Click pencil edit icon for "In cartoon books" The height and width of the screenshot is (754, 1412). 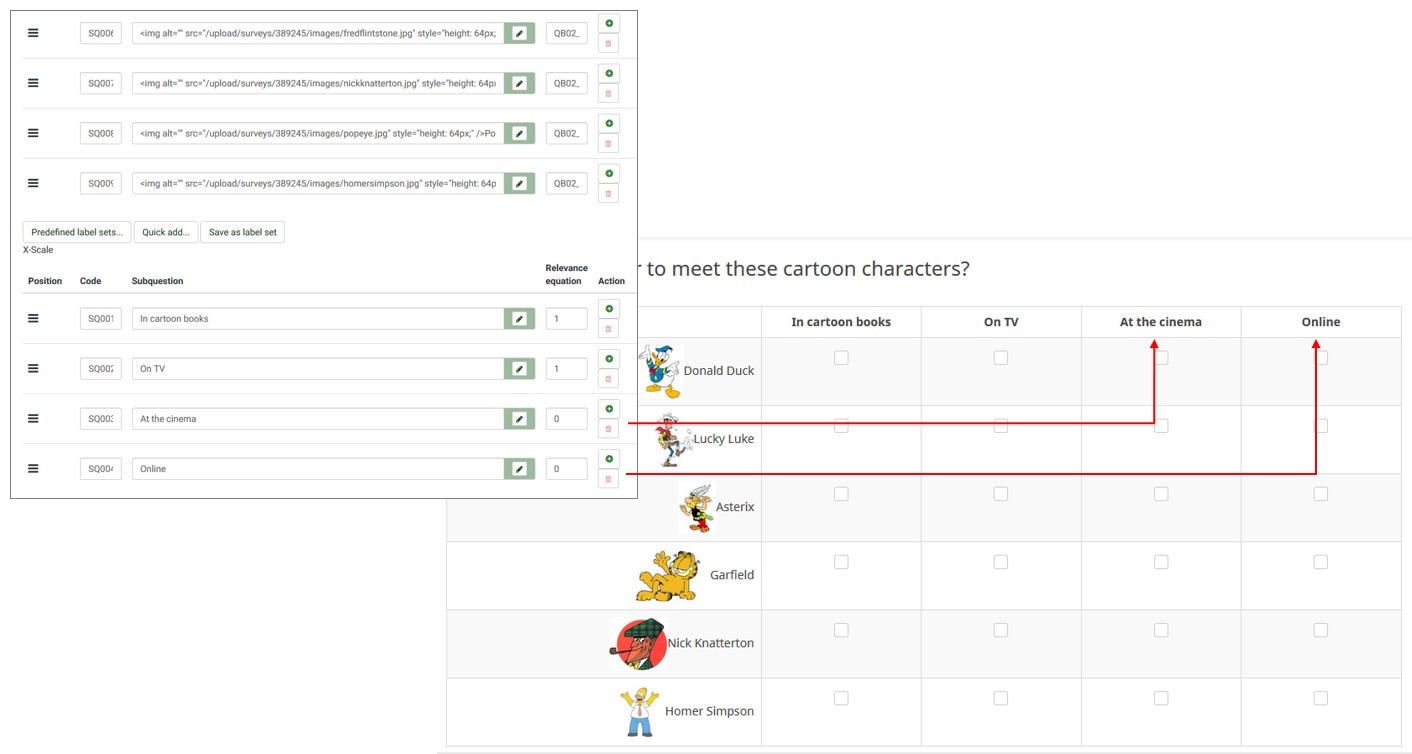click(519, 319)
